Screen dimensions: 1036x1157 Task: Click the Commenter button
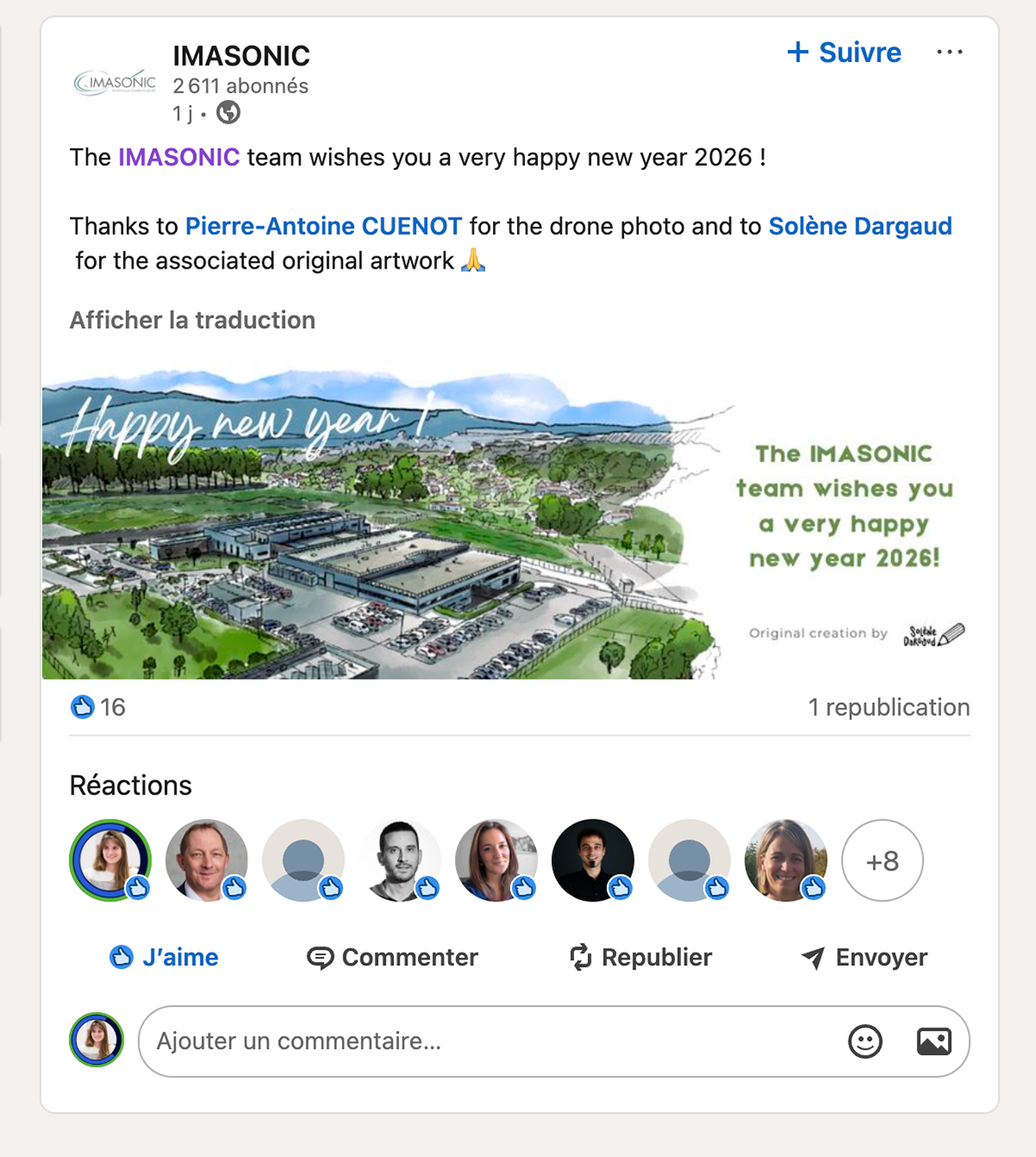tap(393, 957)
